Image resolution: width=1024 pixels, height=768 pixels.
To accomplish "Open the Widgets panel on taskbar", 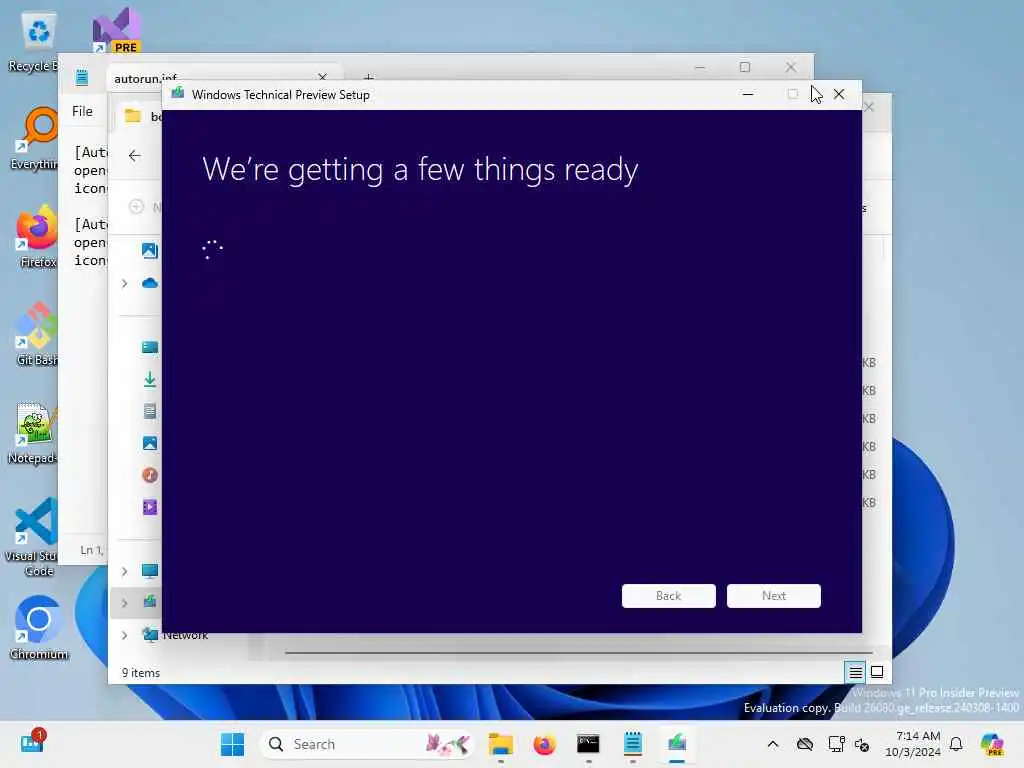I will click(31, 742).
